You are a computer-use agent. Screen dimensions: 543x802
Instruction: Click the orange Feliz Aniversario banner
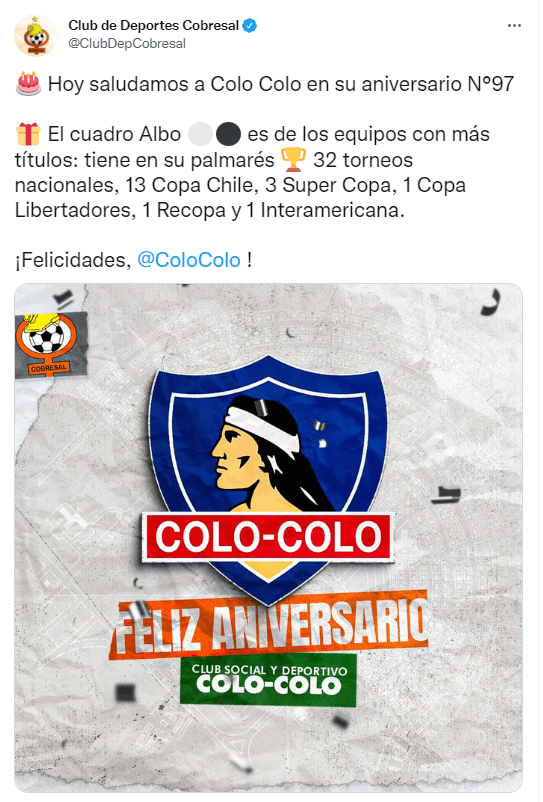click(x=268, y=623)
